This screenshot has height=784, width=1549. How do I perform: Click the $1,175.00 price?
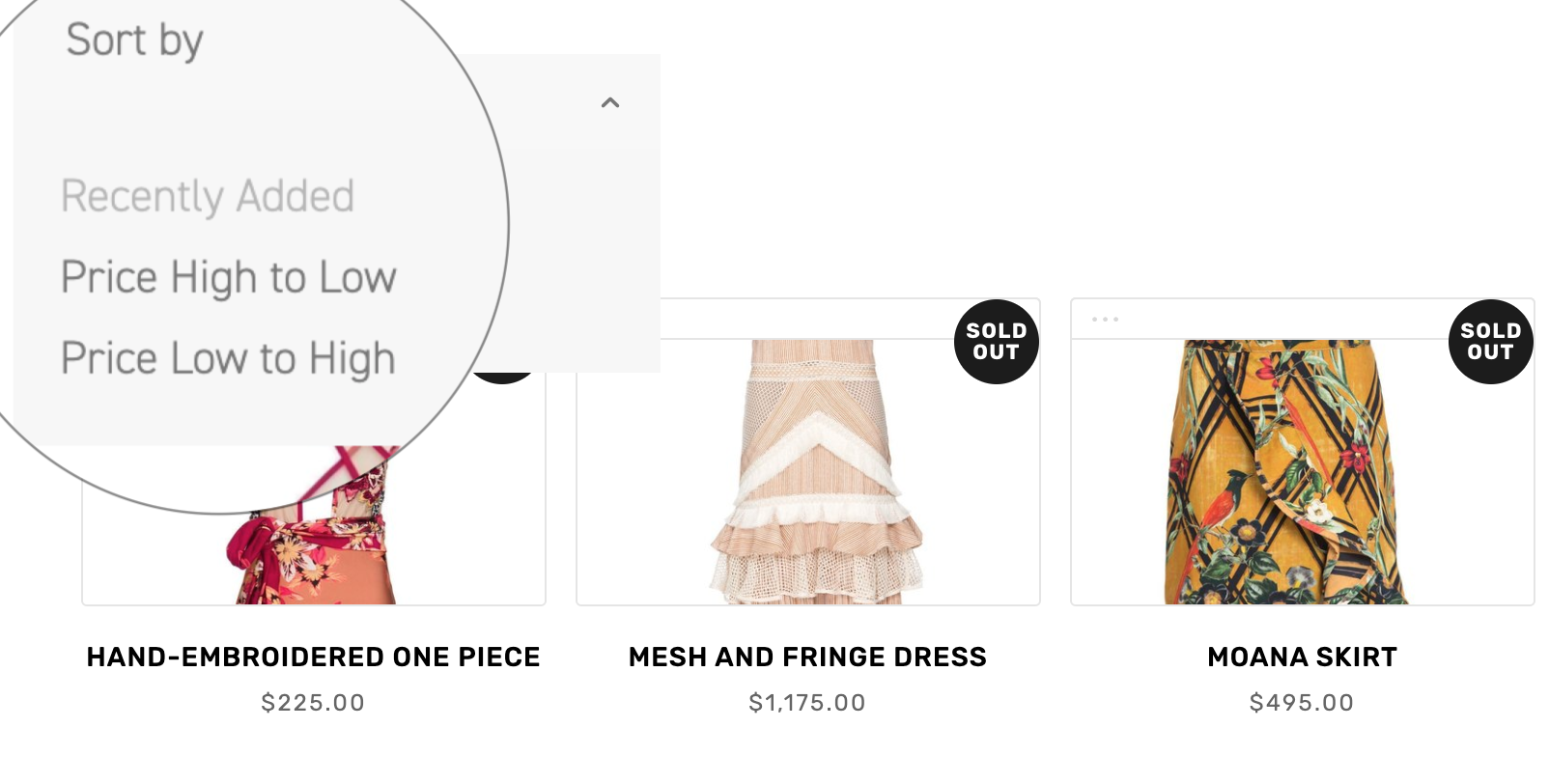tap(807, 703)
